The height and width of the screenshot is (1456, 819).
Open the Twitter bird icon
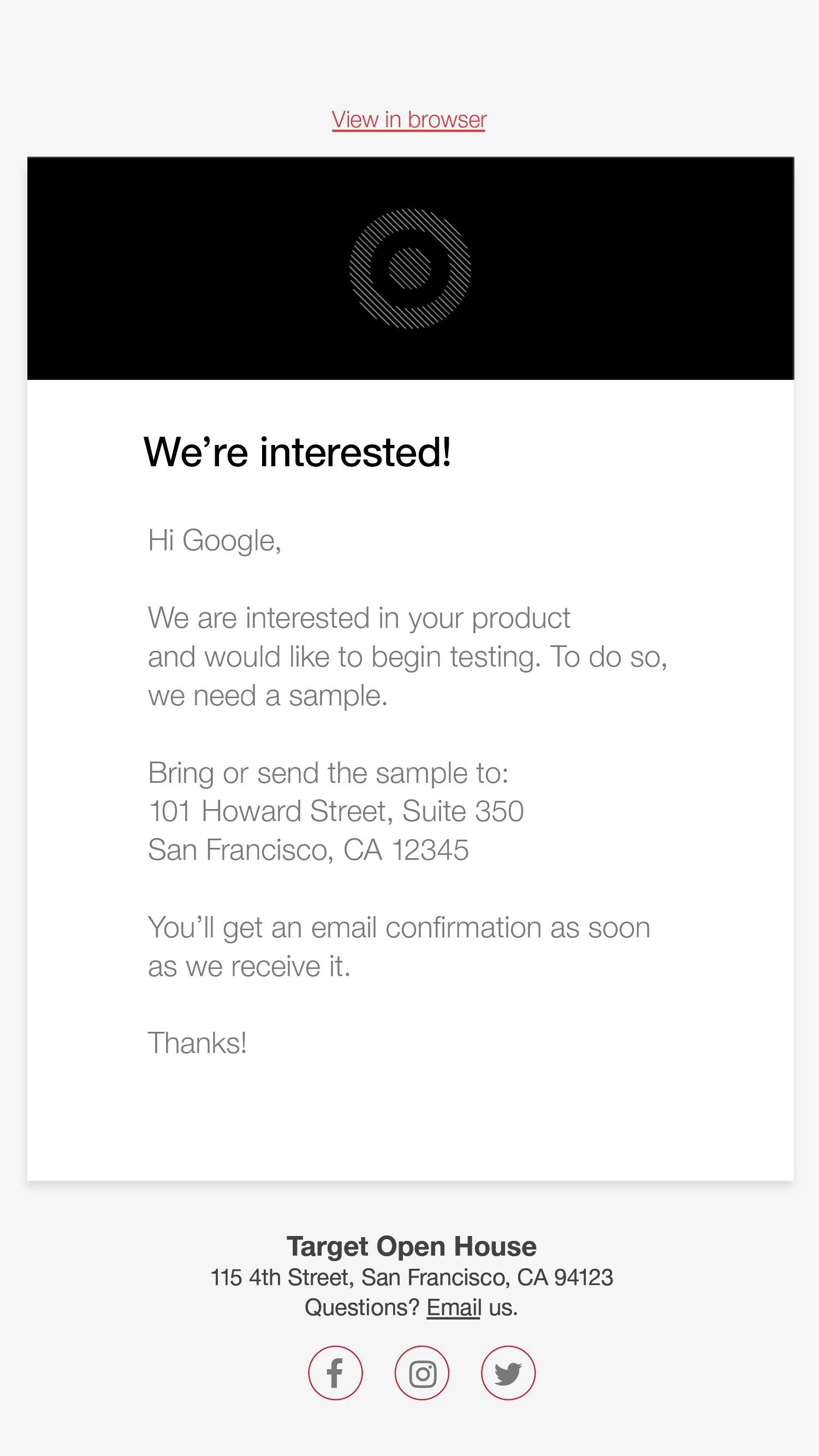click(508, 1373)
